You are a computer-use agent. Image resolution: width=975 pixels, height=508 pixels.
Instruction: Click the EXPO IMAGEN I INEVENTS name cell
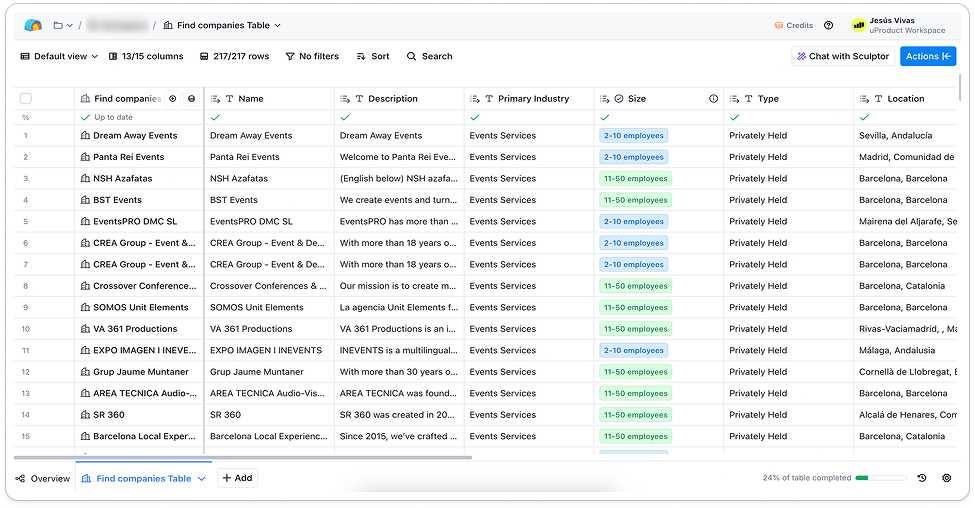pos(269,351)
